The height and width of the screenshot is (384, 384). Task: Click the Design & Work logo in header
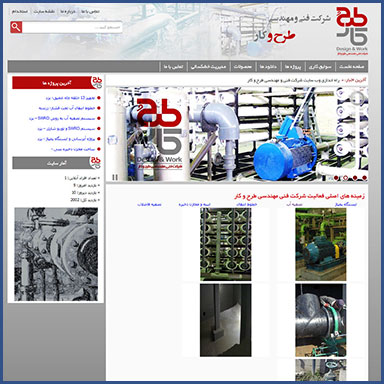pos(352,31)
